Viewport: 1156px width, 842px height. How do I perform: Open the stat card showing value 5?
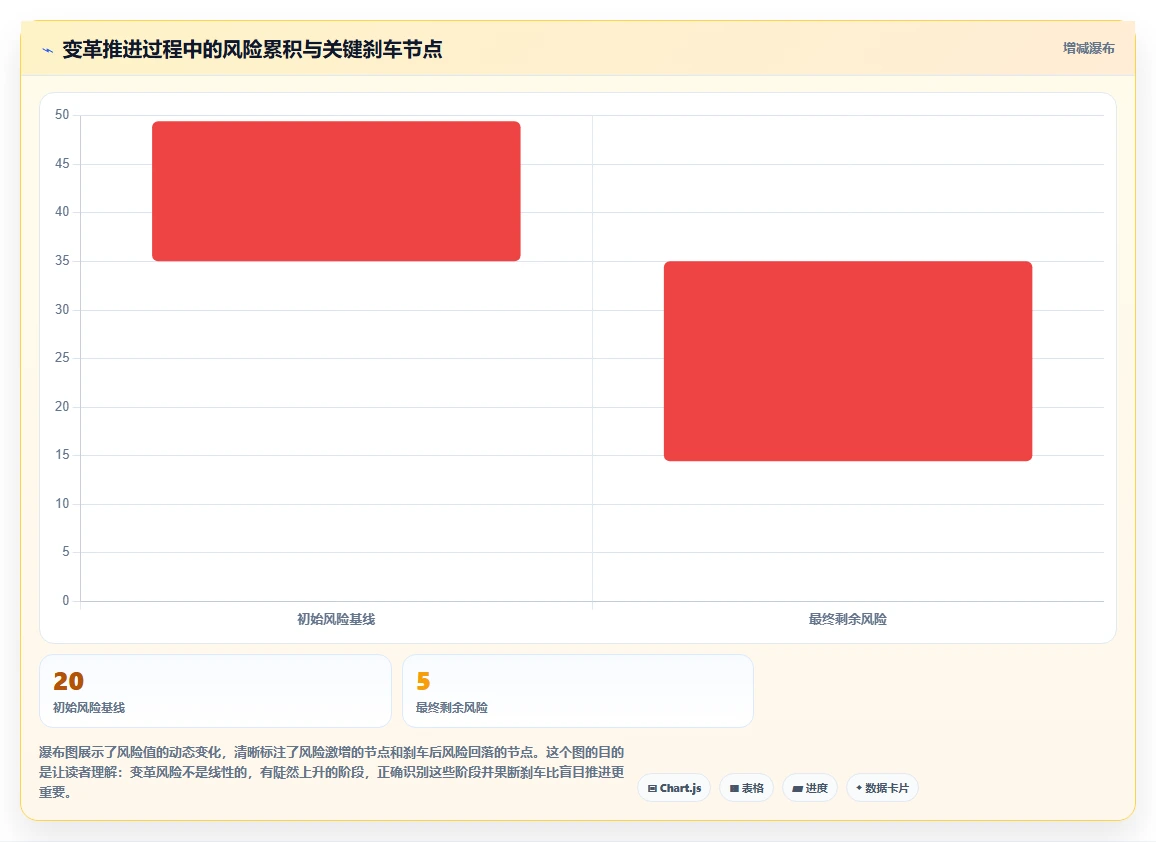(578, 691)
